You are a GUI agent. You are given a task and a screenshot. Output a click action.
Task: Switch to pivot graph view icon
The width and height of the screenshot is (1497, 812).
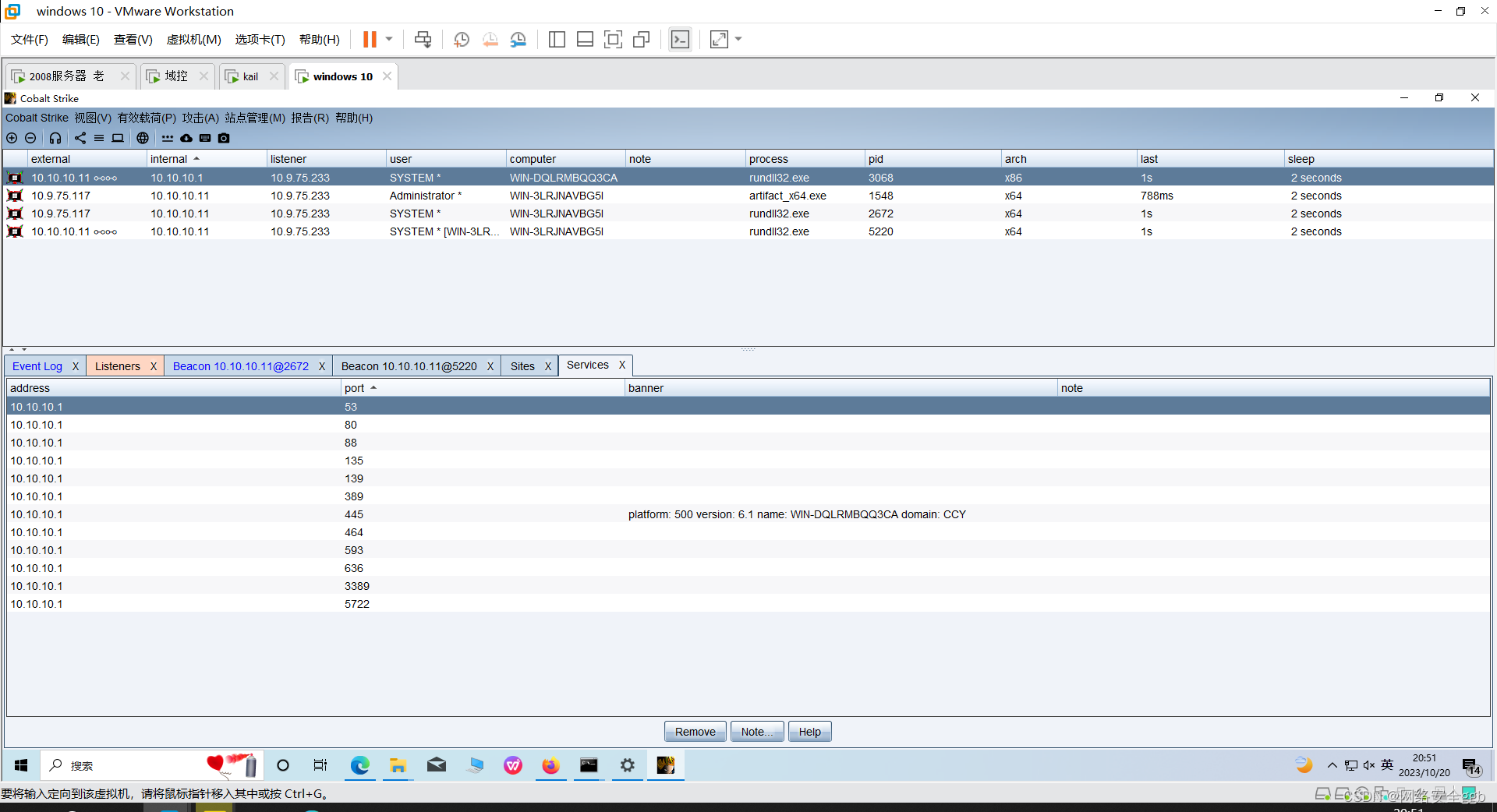click(80, 138)
